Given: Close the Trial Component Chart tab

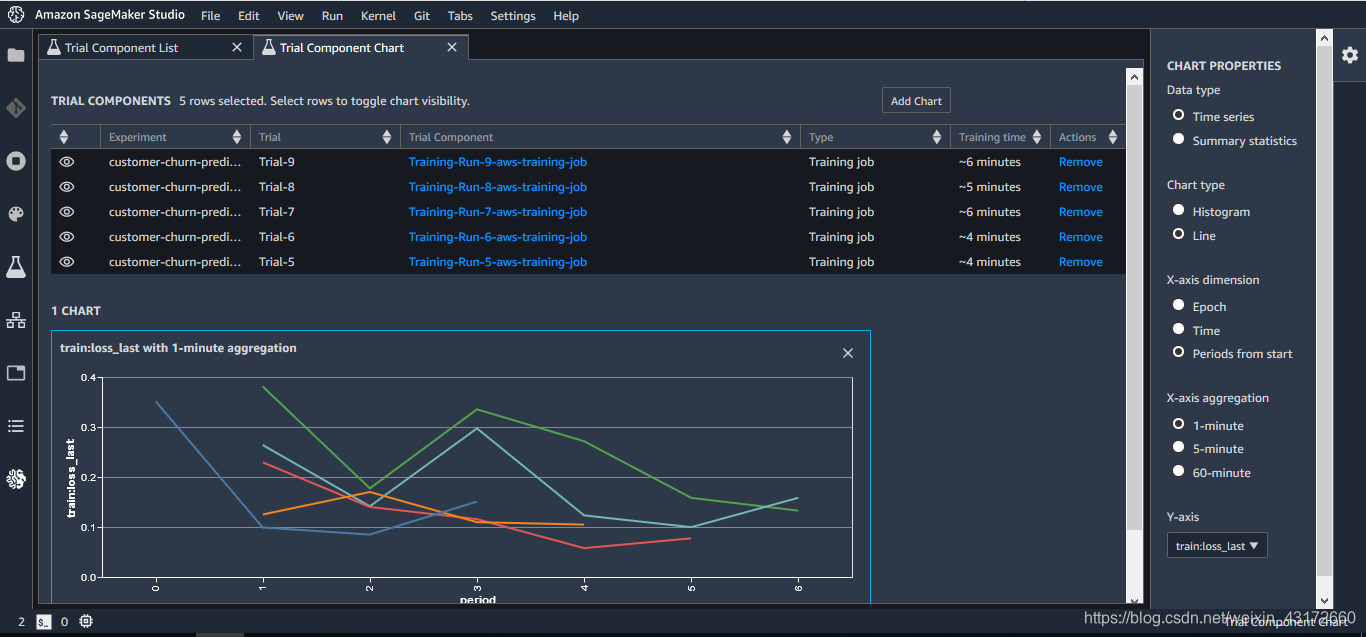Looking at the screenshot, I should 452,47.
